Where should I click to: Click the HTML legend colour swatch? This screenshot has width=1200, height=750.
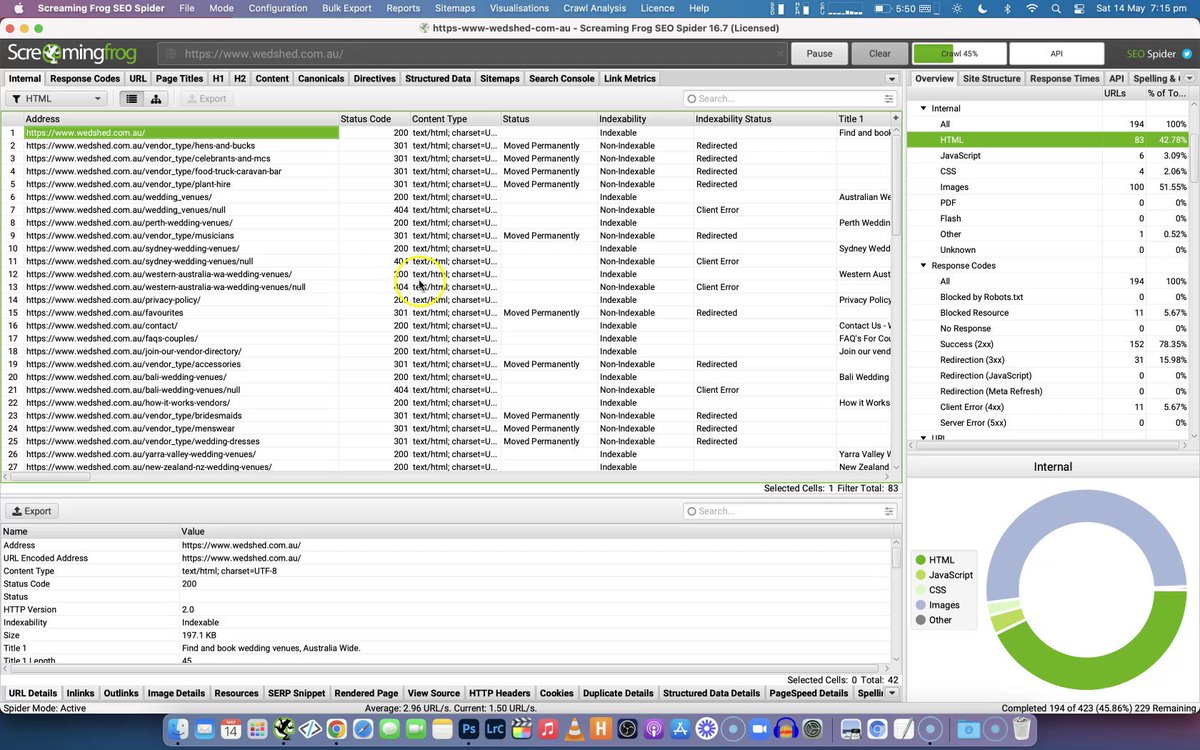click(x=921, y=560)
